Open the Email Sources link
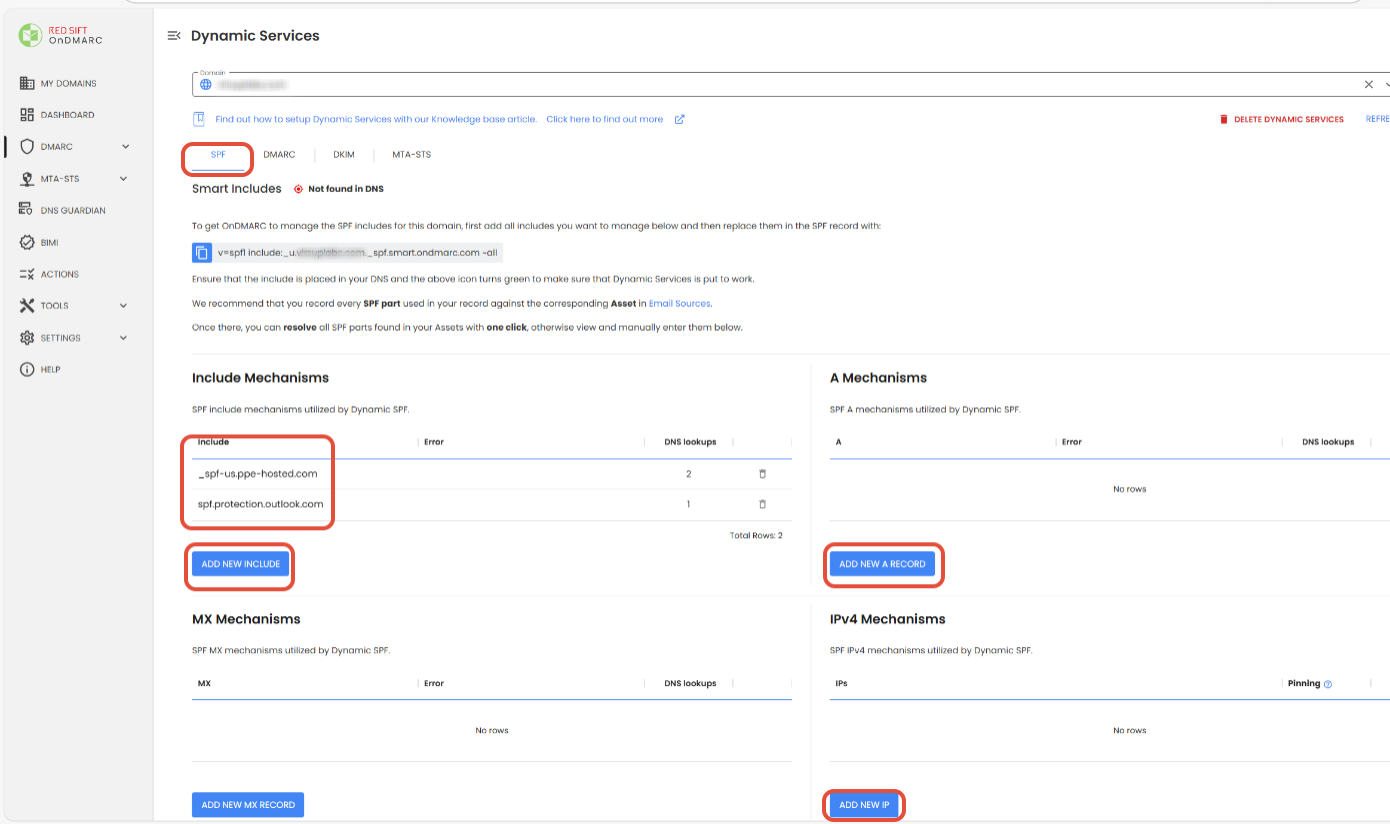The image size is (1390, 824). 679,303
